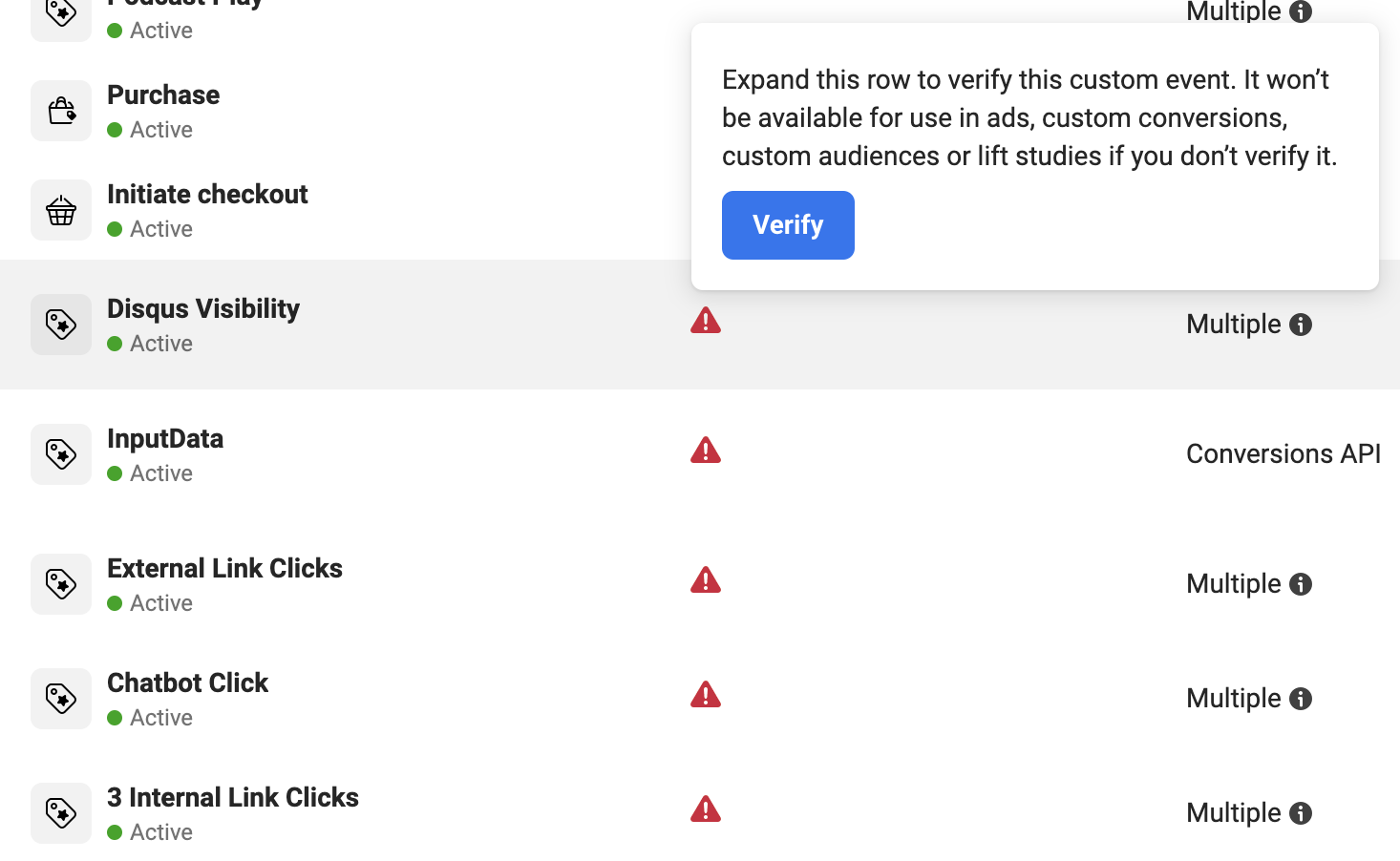Viewport: 1400px width, 861px height.
Task: Click Conversions API in the InputData row
Action: pyautogui.click(x=1283, y=453)
